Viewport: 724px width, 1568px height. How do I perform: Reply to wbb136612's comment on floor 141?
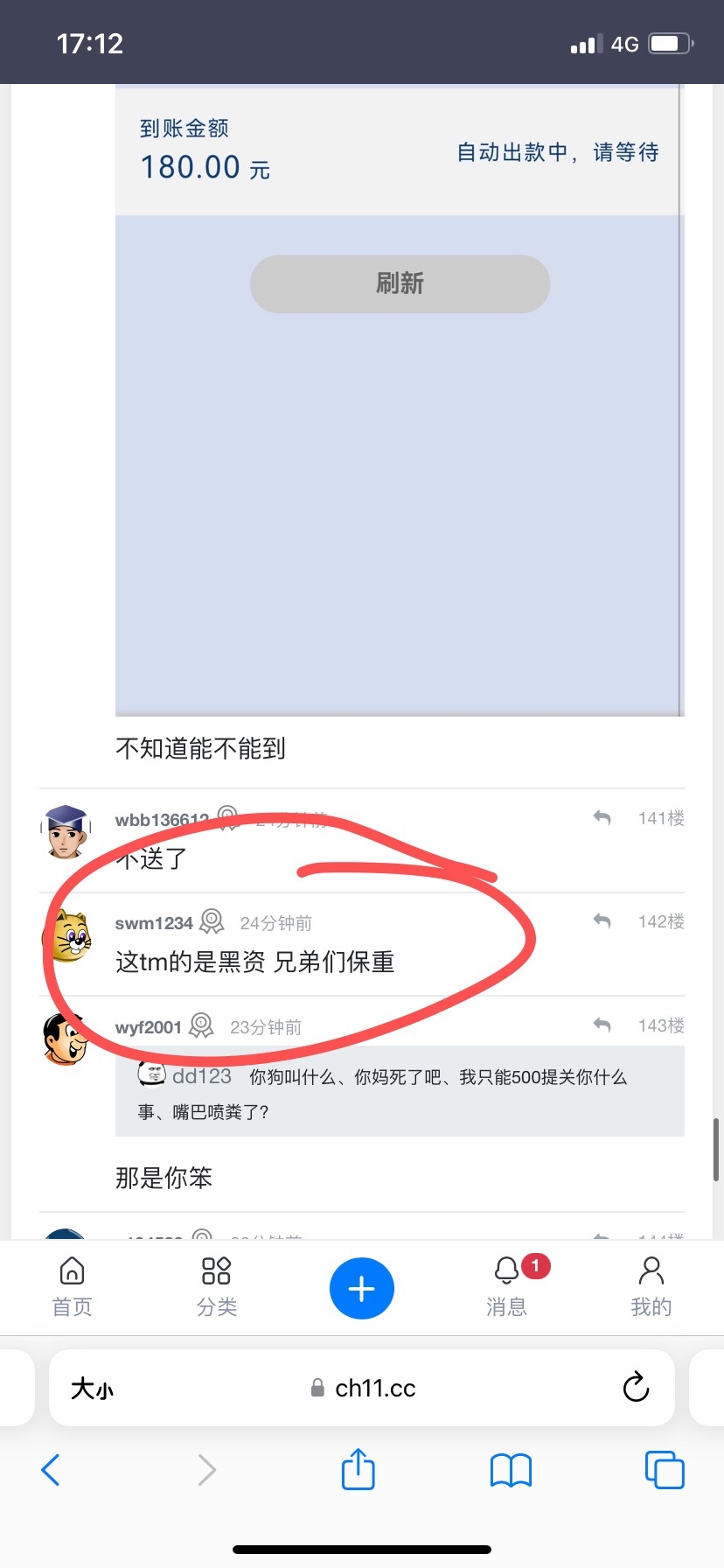tap(602, 817)
